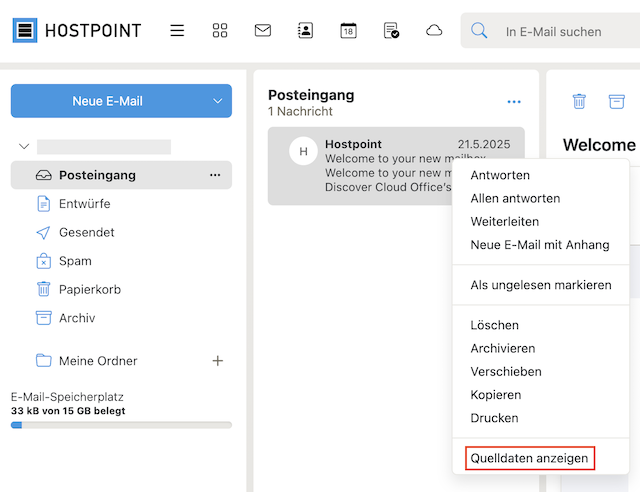Click the 21.5.2025 date on the email
The height and width of the screenshot is (492, 640).
[x=484, y=144]
